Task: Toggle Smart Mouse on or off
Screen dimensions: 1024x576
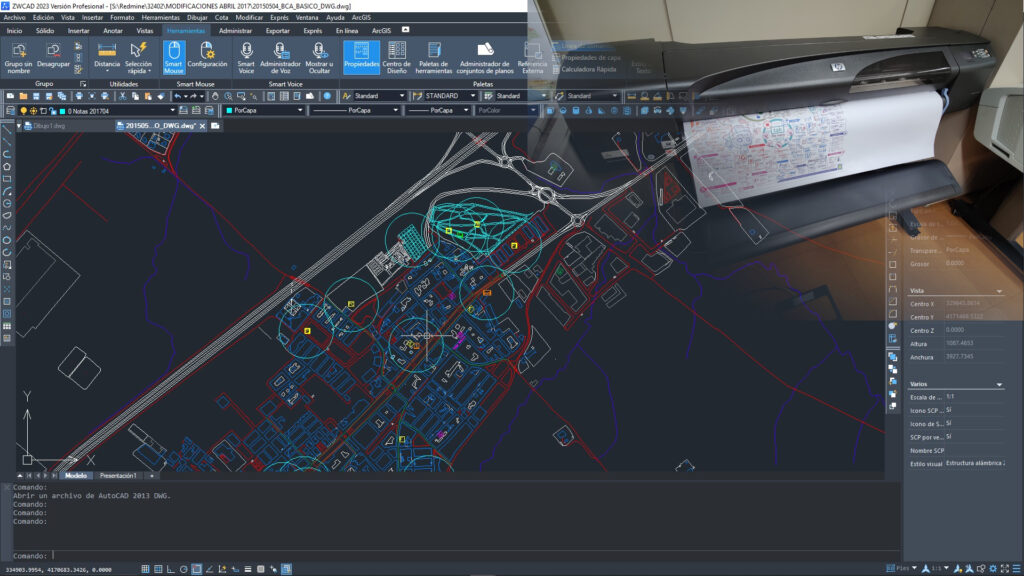Action: coord(173,57)
